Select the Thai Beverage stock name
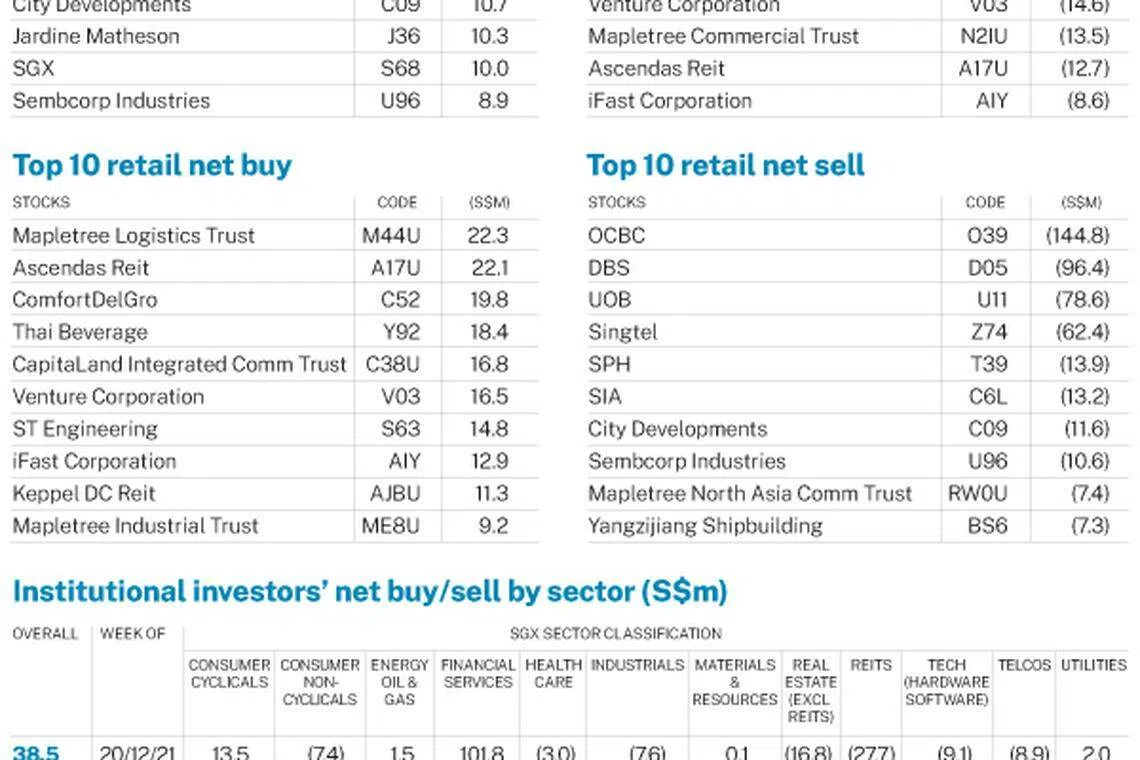The height and width of the screenshot is (760, 1140). 80,332
